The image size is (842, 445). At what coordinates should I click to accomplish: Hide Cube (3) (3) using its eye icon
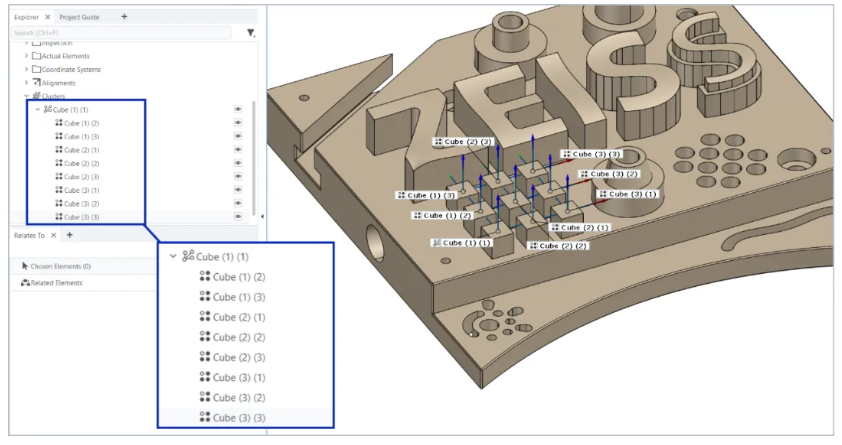(238, 216)
